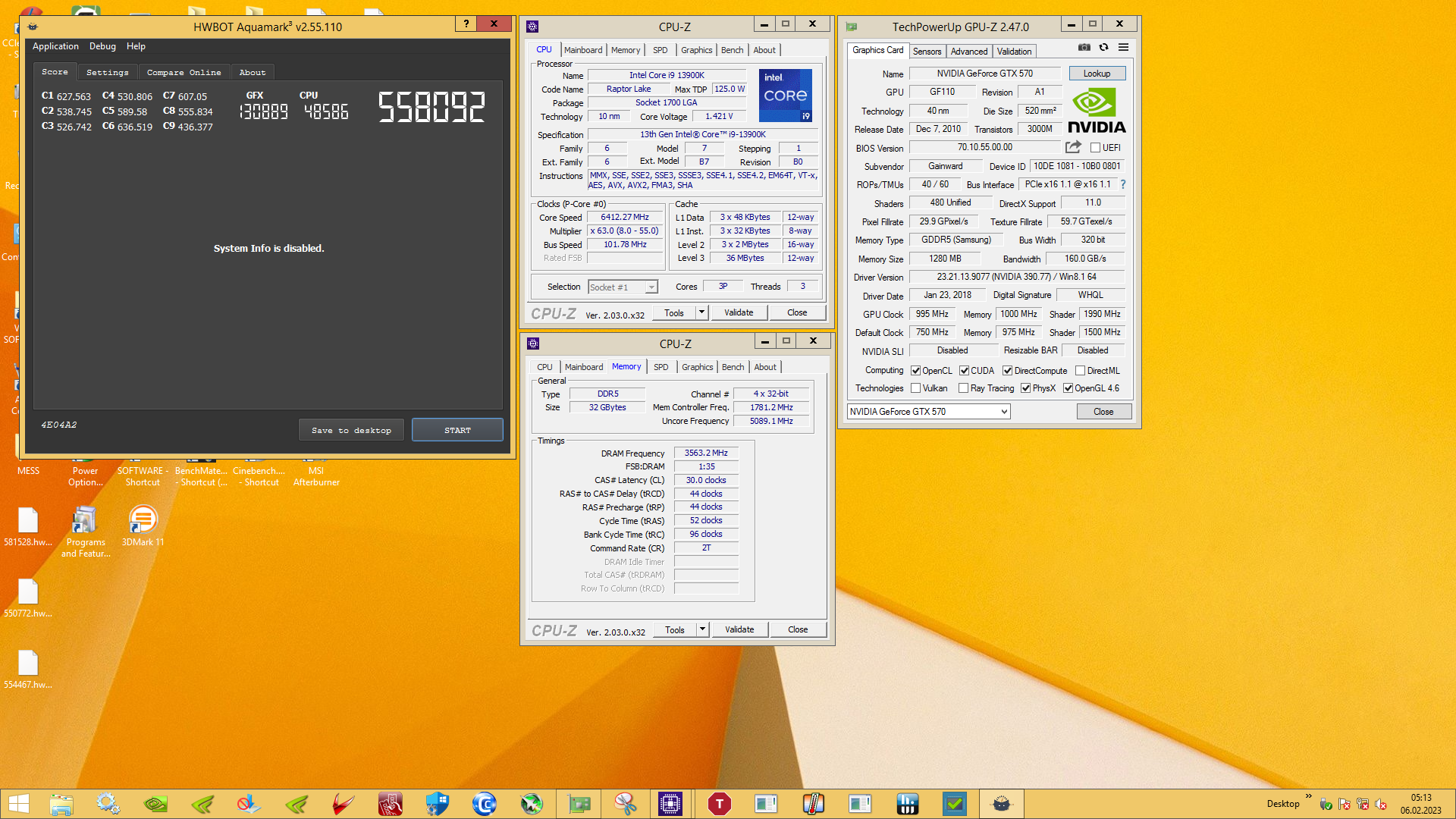The width and height of the screenshot is (1456, 819).
Task: Click the BIOS export share icon
Action: 1073,147
